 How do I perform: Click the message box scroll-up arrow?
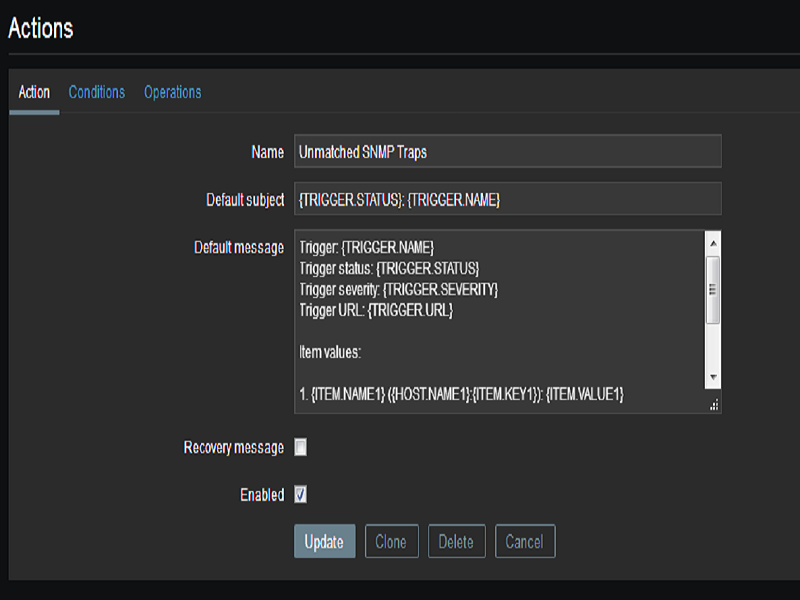[713, 243]
